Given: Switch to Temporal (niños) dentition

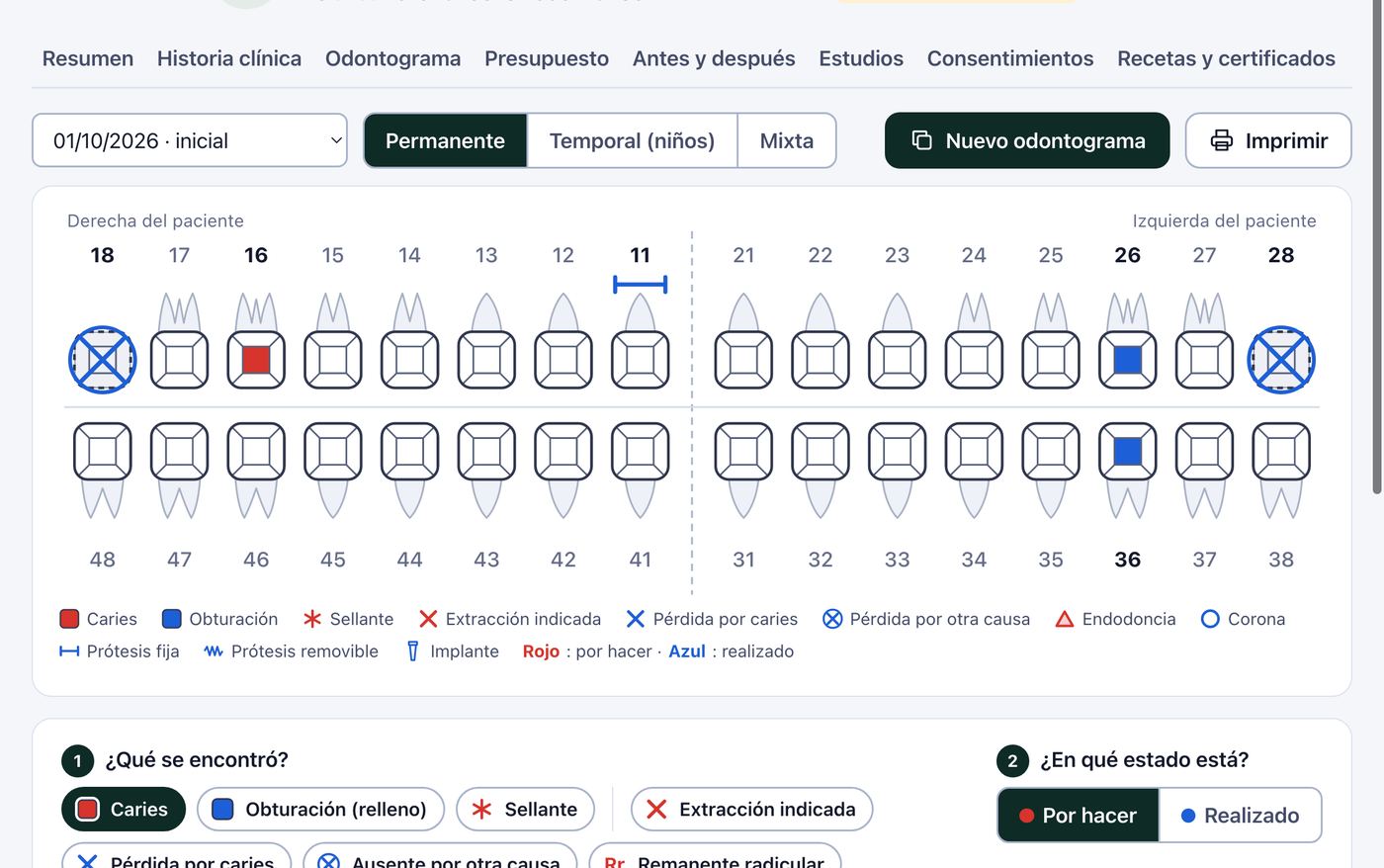Looking at the screenshot, I should [x=633, y=140].
